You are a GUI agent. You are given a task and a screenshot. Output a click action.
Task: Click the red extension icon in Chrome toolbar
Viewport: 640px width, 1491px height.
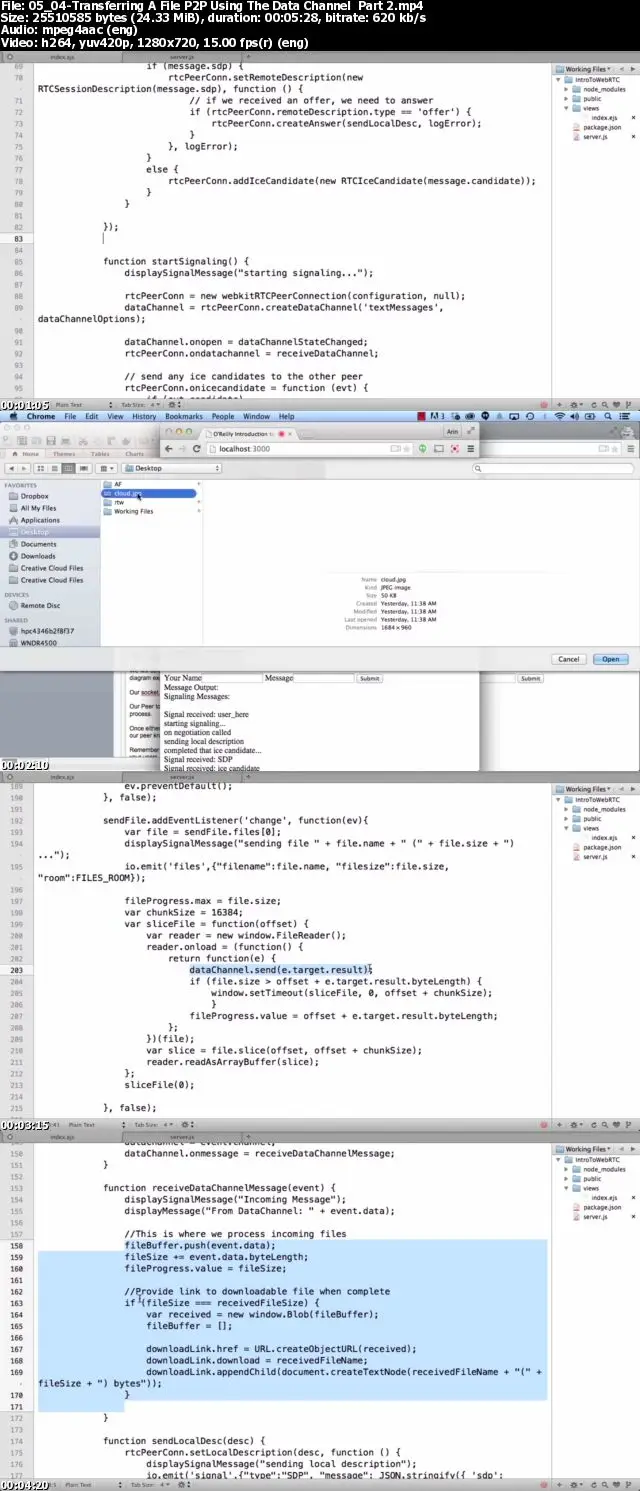coord(455,449)
